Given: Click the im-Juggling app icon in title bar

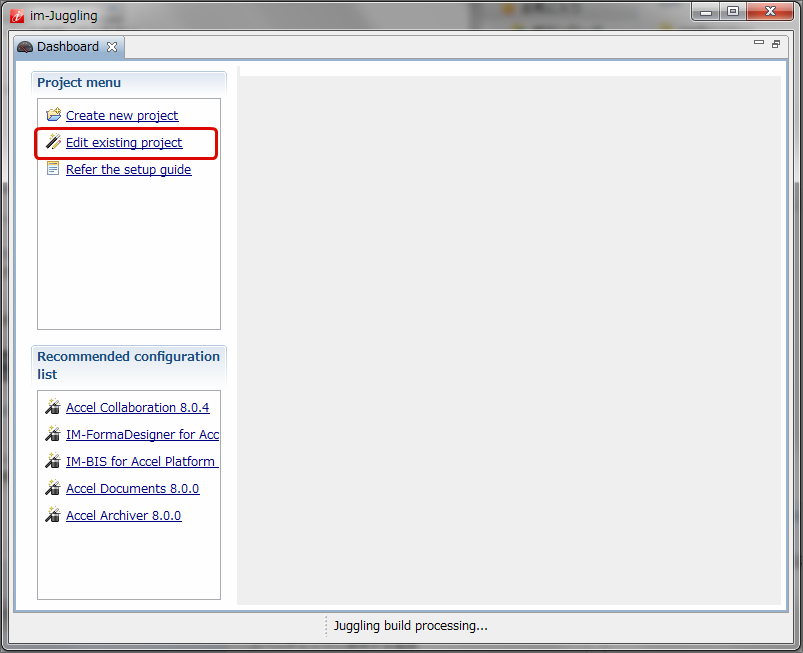Looking at the screenshot, I should click(x=17, y=16).
